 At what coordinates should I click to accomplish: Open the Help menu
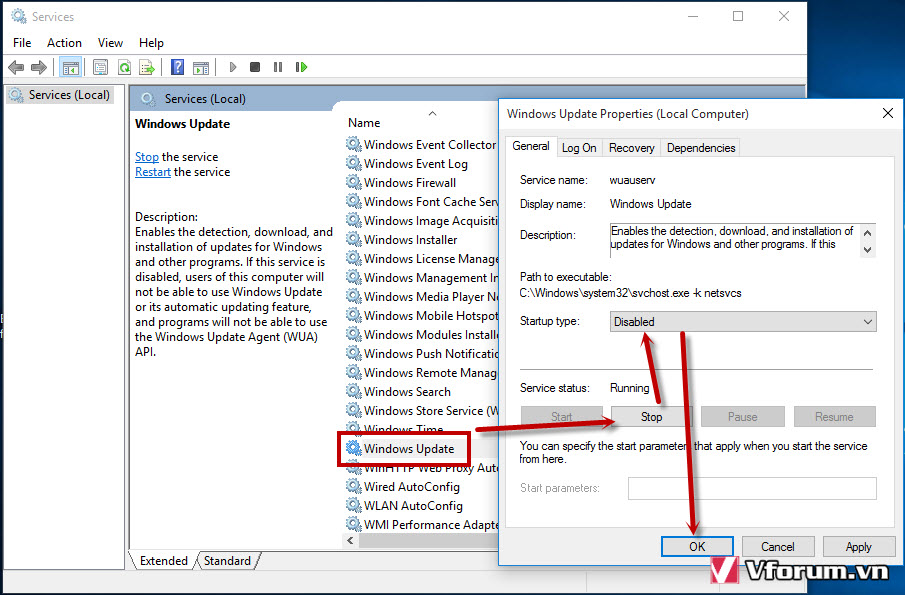tap(151, 43)
